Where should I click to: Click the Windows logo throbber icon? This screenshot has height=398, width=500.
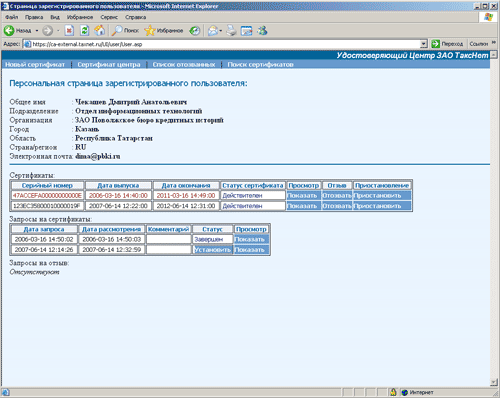tap(488, 17)
